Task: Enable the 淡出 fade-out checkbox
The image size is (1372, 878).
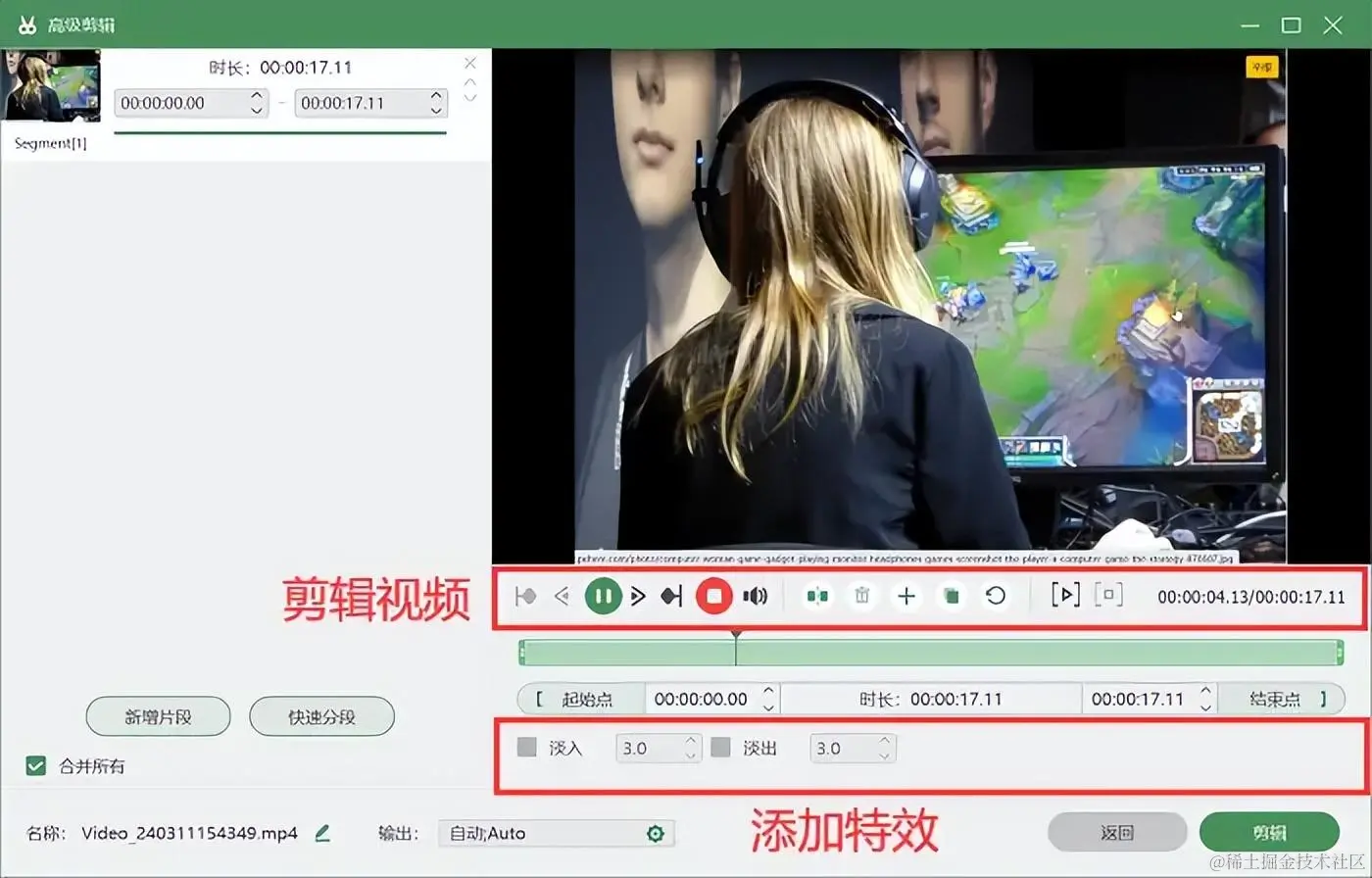Action: pos(721,748)
